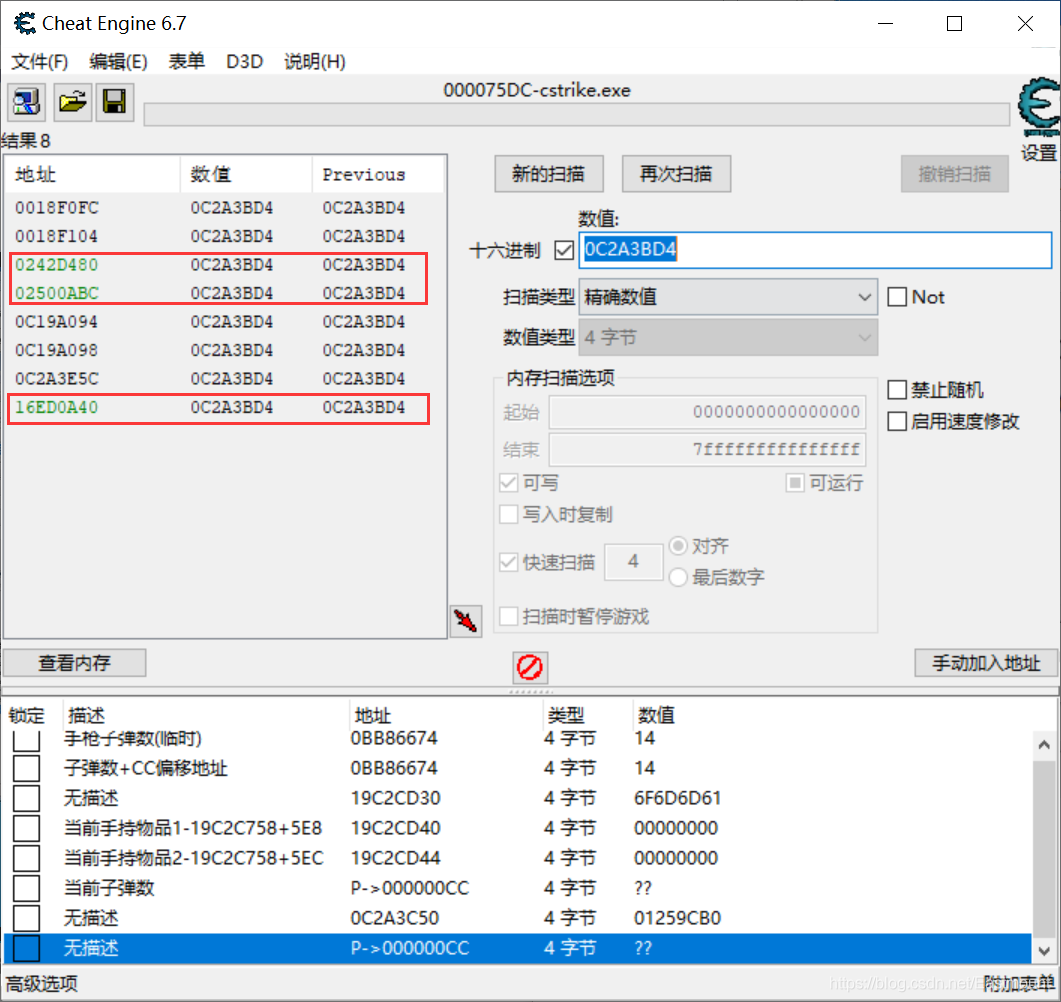The width and height of the screenshot is (1061, 1002).
Task: Open the 表单 menu
Action: [187, 62]
